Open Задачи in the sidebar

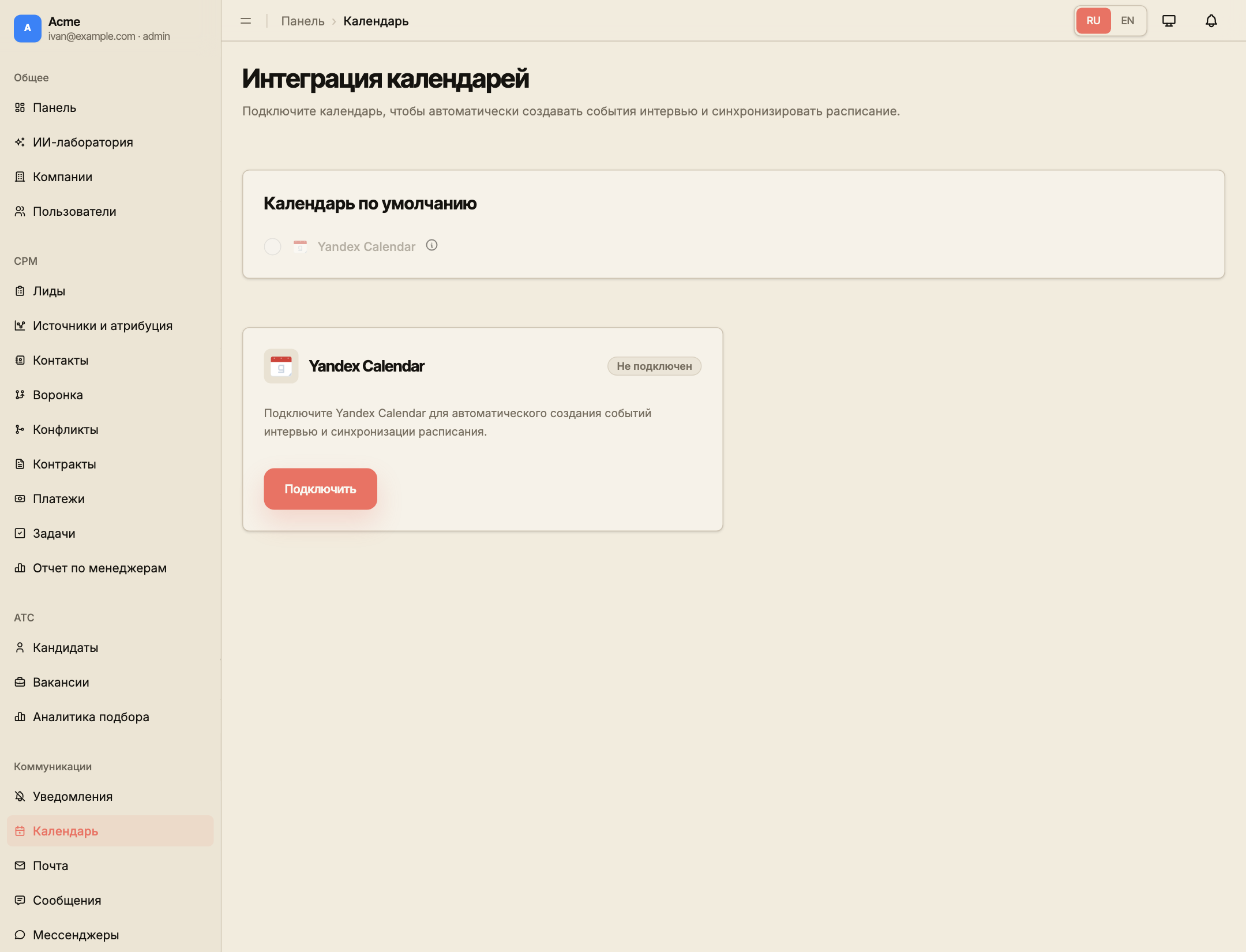[x=110, y=533]
